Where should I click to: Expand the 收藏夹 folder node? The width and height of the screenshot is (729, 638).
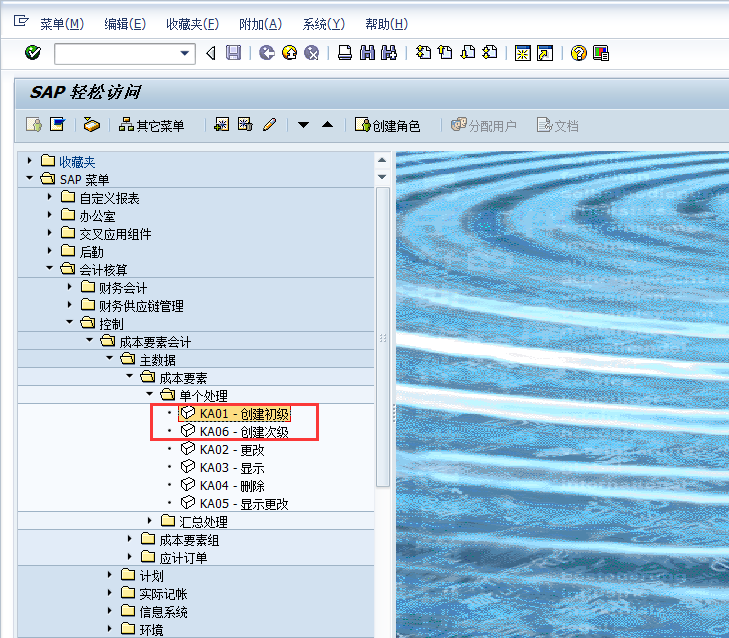(x=30, y=161)
